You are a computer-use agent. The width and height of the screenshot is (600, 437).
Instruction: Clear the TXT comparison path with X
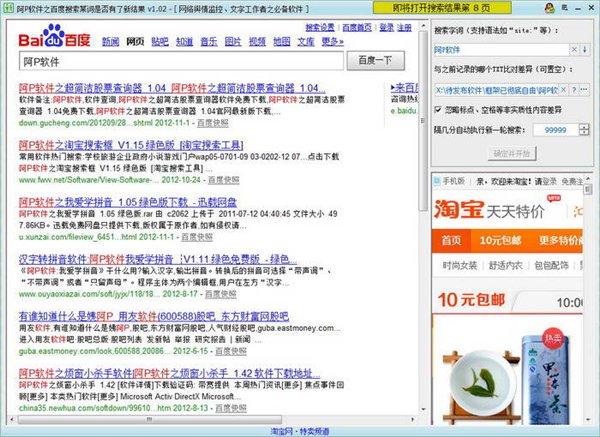(563, 90)
